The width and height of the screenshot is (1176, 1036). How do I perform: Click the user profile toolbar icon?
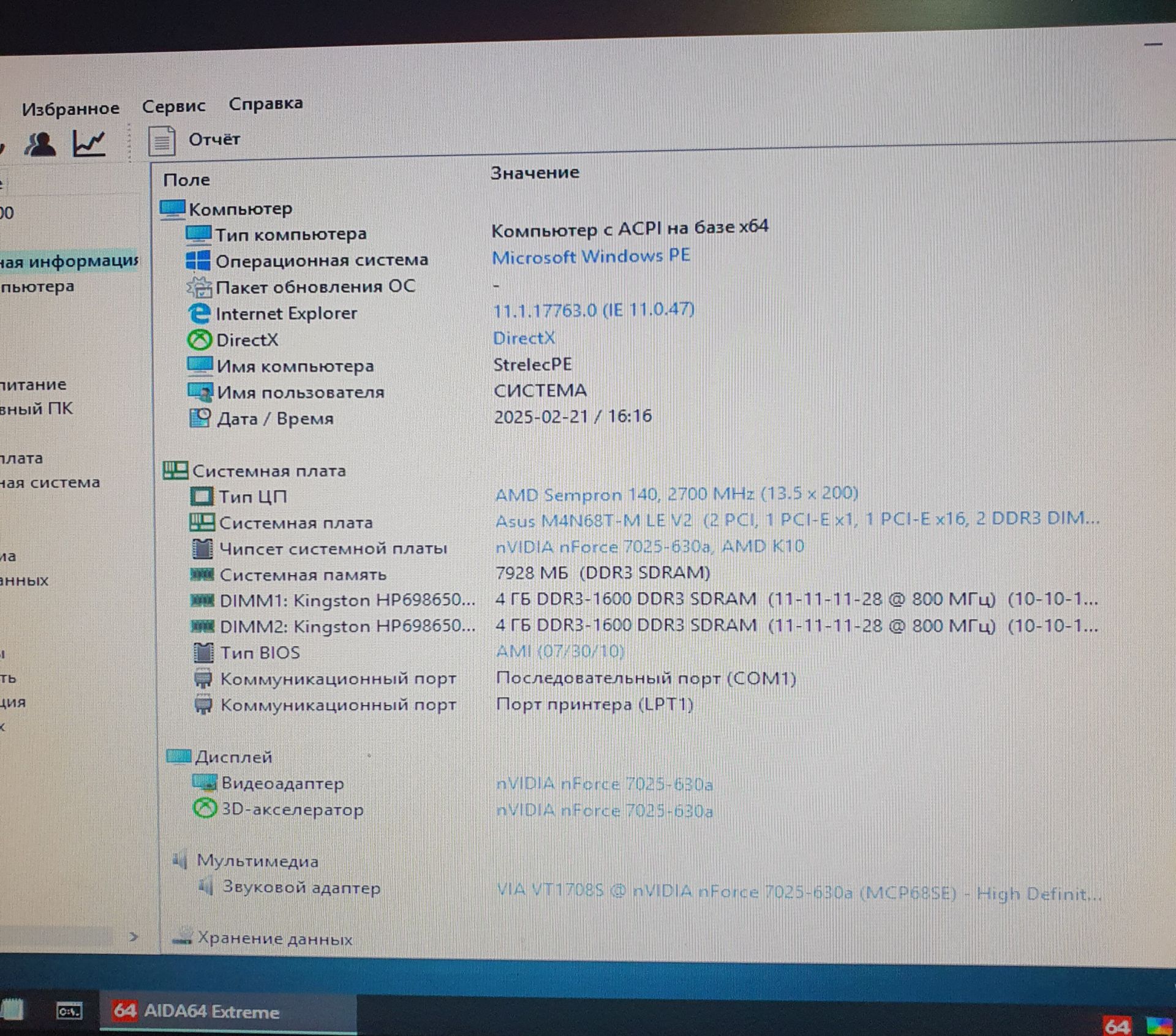click(x=40, y=145)
